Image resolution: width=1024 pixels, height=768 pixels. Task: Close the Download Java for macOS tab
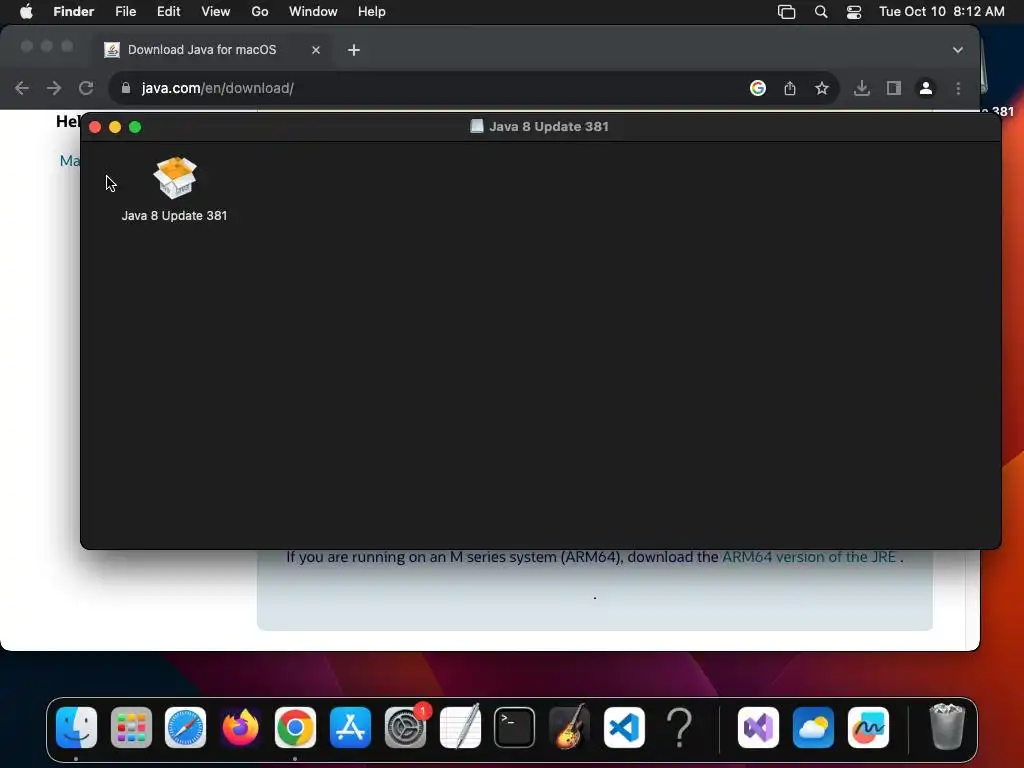[316, 50]
